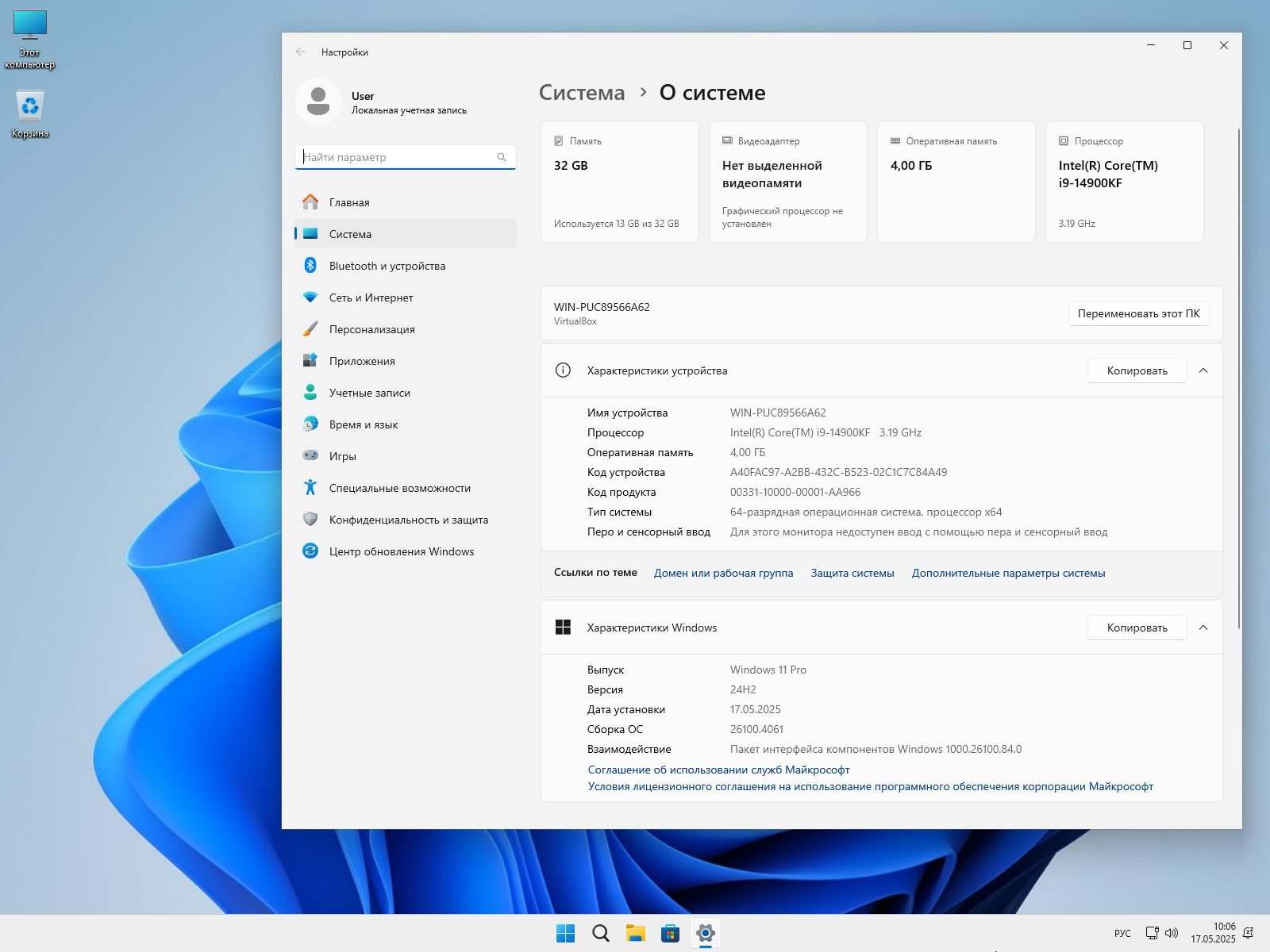1270x952 pixels.
Task: Open the notification bell in system tray
Action: click(x=1249, y=933)
